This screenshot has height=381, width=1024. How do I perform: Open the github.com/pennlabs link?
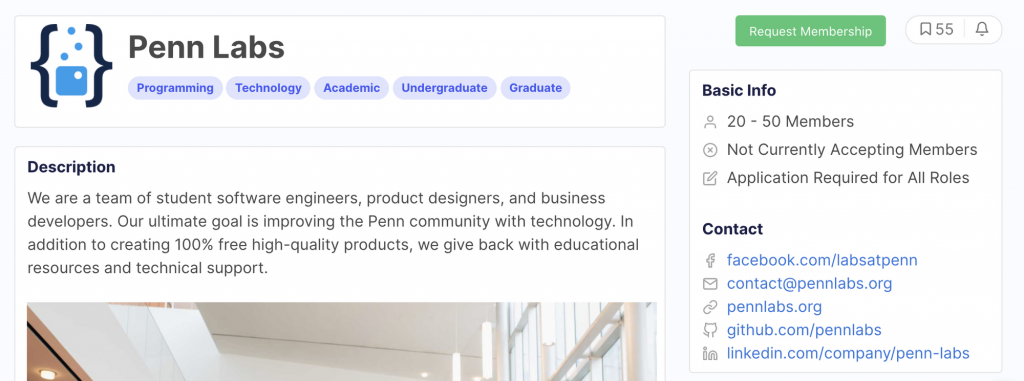click(804, 330)
